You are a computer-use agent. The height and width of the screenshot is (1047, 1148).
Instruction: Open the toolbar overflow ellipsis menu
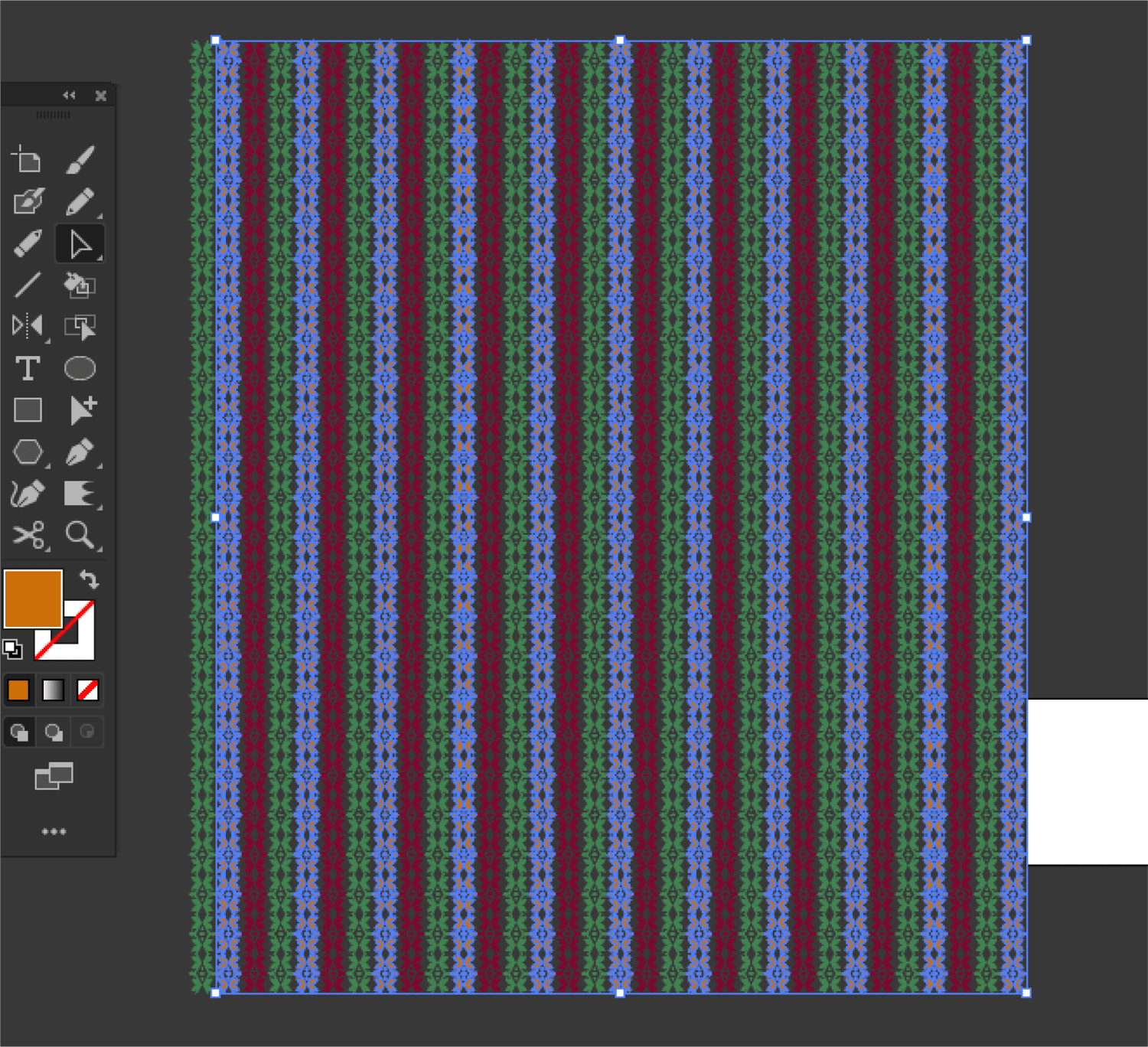(55, 830)
